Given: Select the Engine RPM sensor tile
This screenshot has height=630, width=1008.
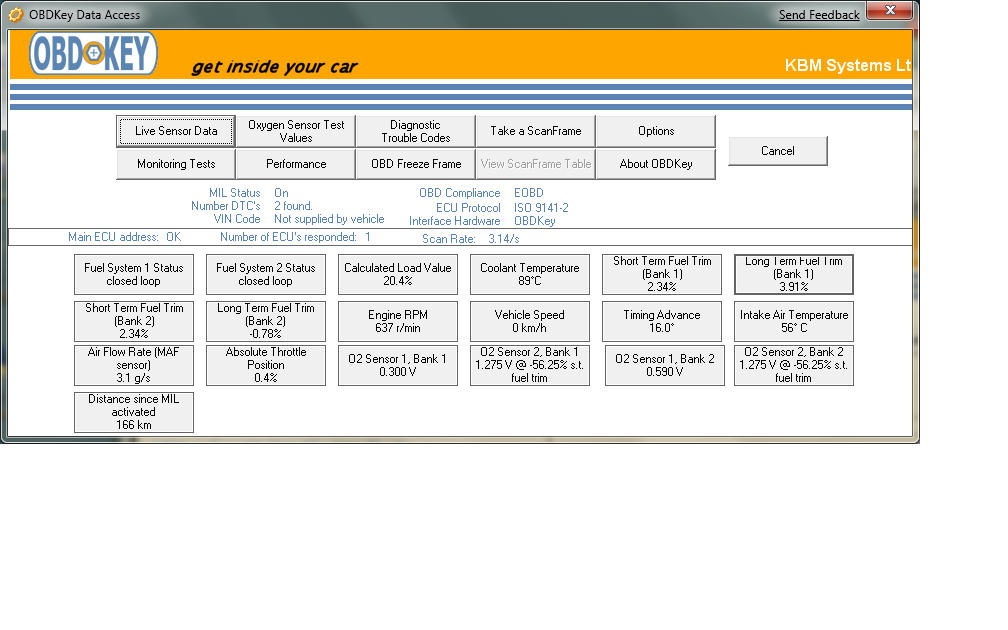Looking at the screenshot, I should (398, 321).
